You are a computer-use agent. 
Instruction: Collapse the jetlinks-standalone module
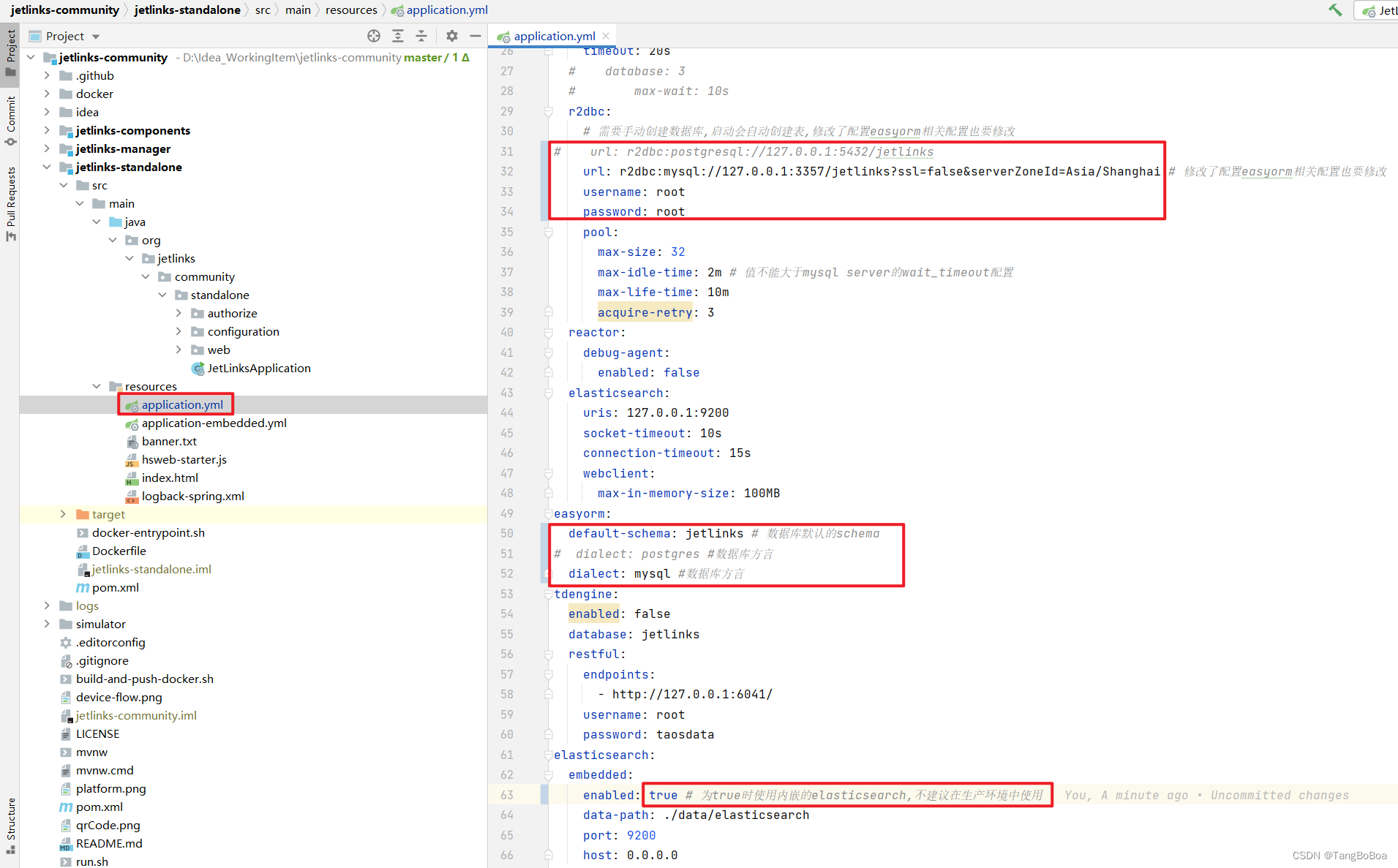tap(47, 167)
